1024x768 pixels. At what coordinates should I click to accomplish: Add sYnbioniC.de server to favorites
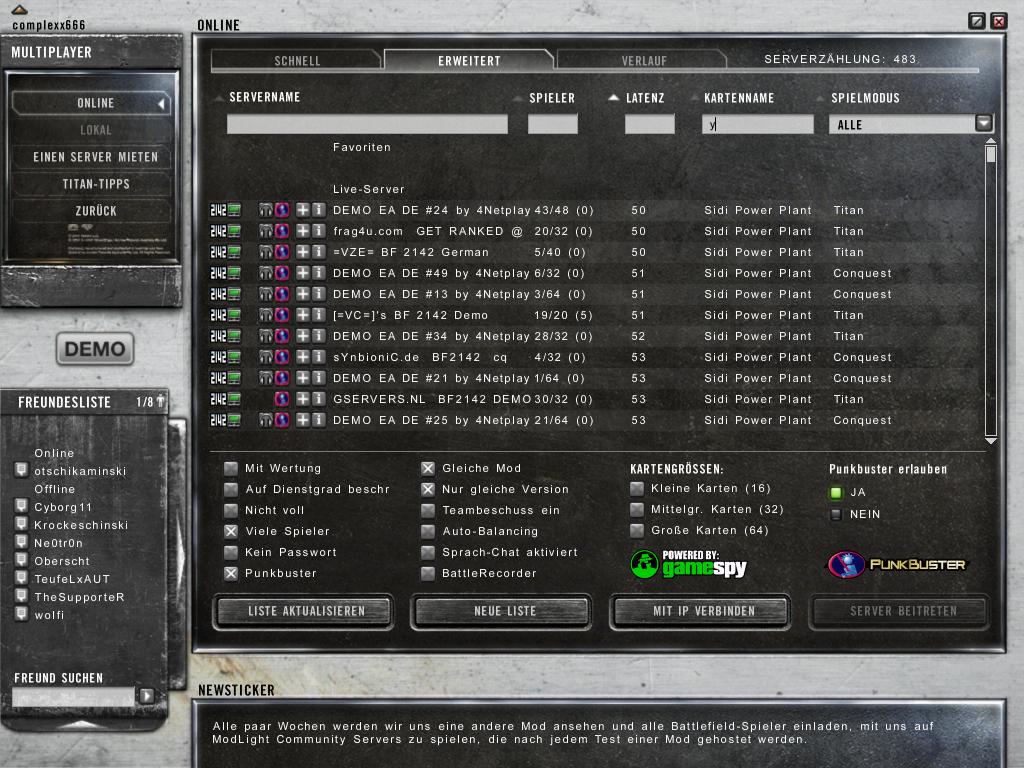303,357
